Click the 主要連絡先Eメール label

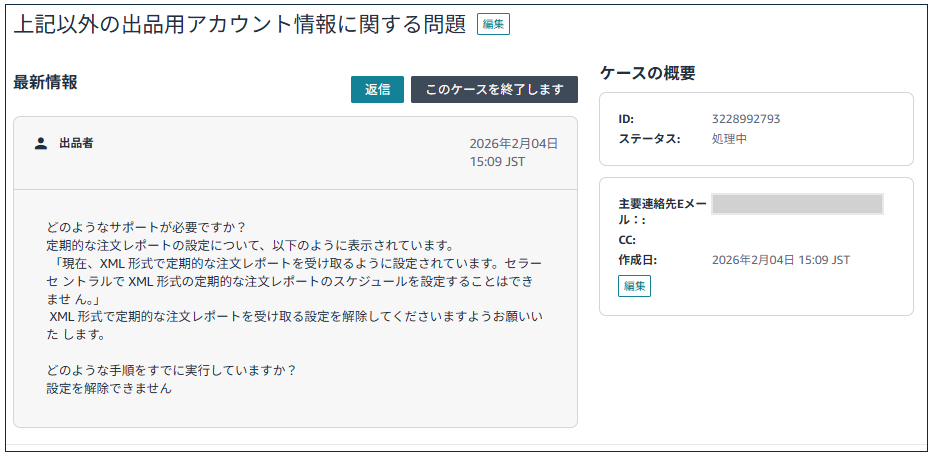point(662,204)
